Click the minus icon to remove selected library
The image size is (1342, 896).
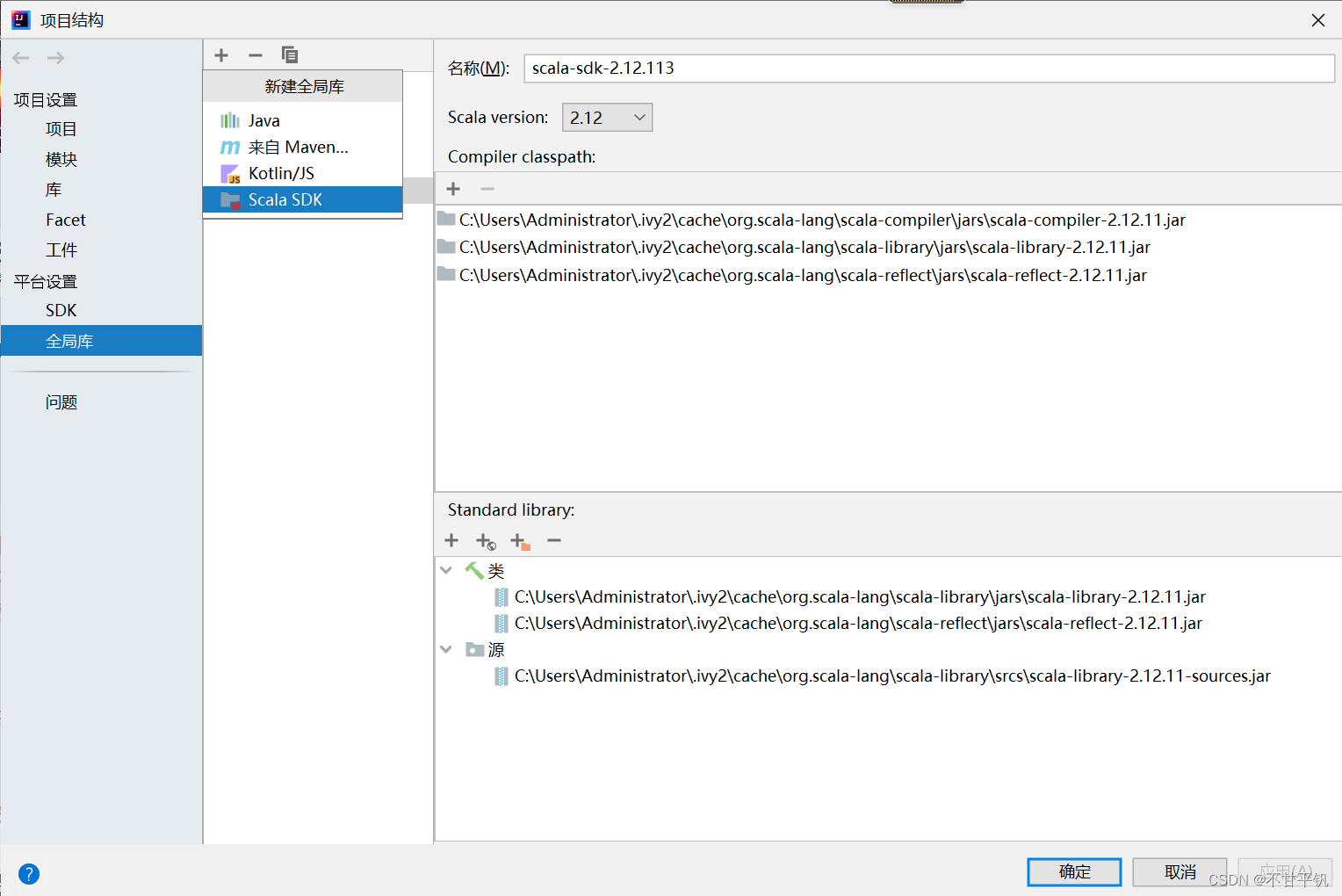coord(256,55)
